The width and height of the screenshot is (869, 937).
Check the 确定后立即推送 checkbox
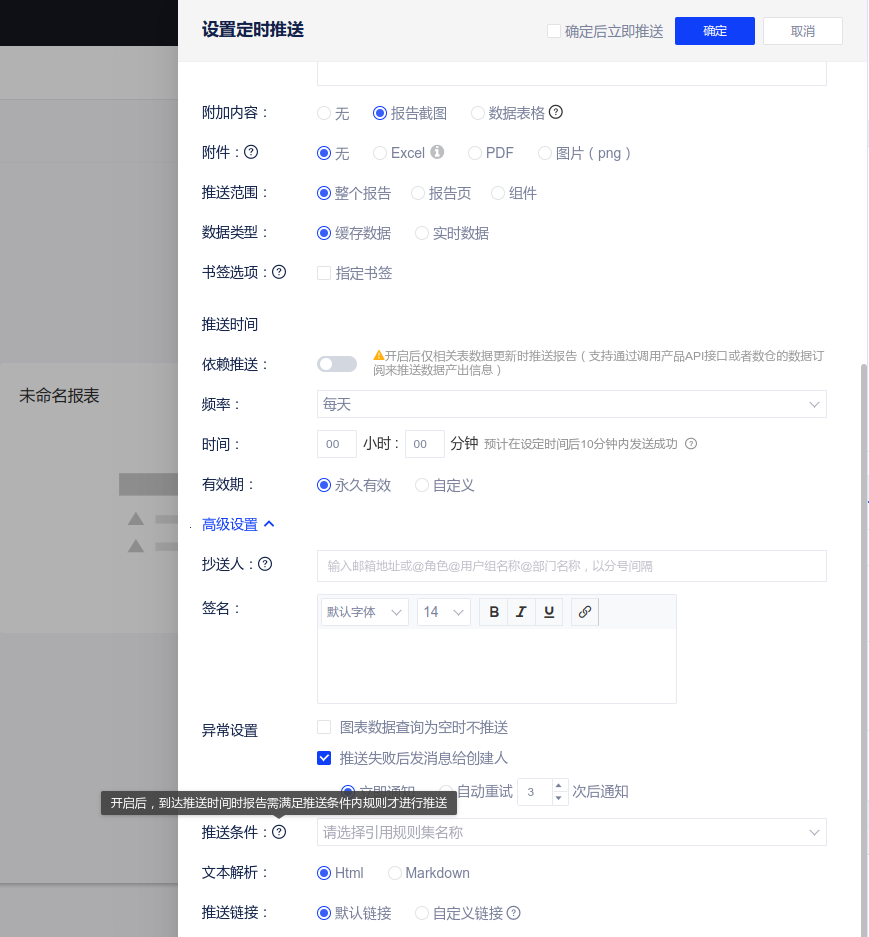(554, 31)
